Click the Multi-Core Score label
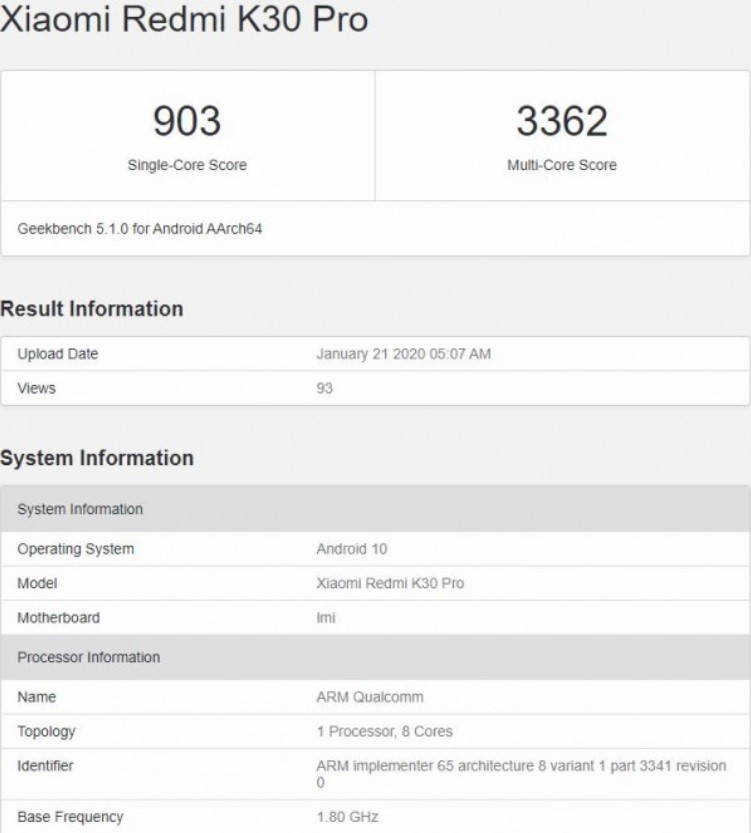This screenshot has width=751, height=833. (x=562, y=165)
